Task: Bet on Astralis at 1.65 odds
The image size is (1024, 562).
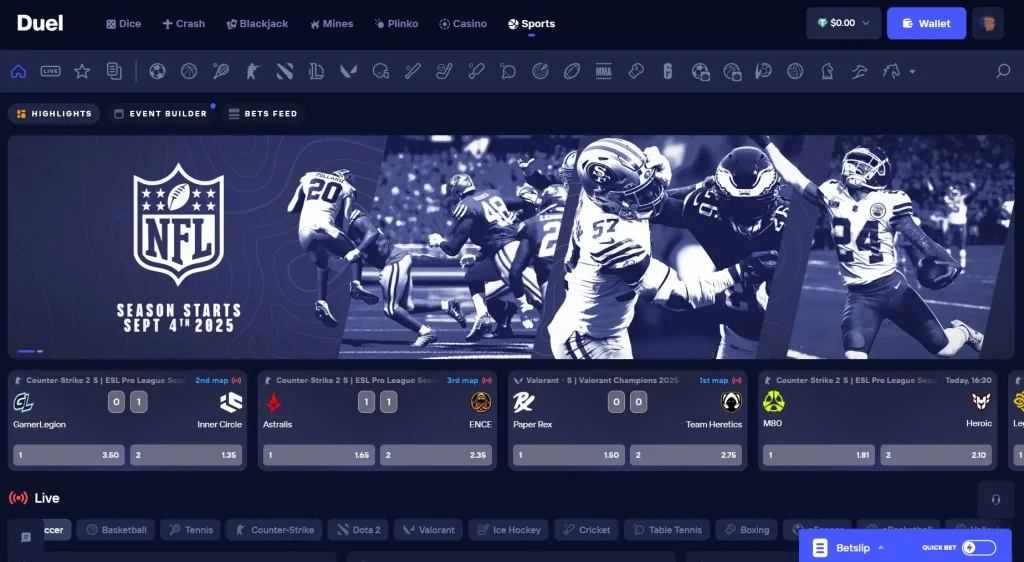Action: (x=318, y=455)
